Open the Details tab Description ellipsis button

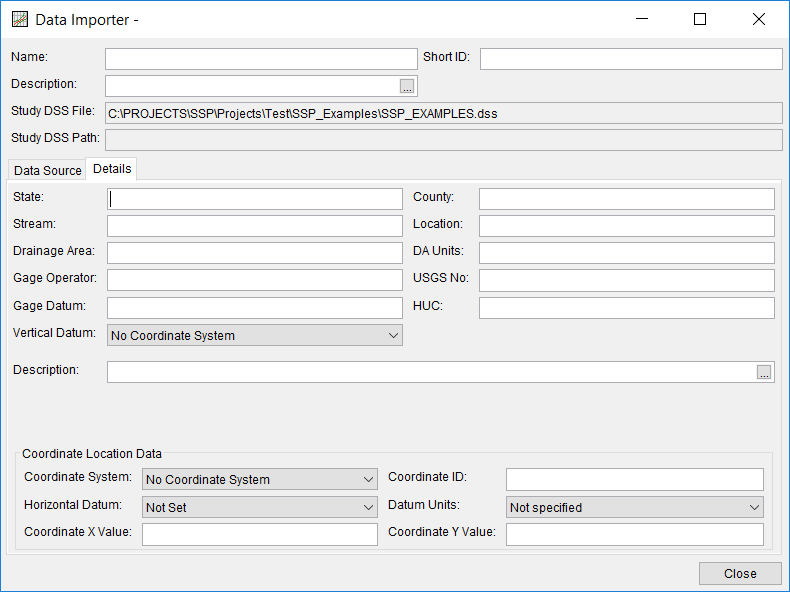(x=764, y=372)
